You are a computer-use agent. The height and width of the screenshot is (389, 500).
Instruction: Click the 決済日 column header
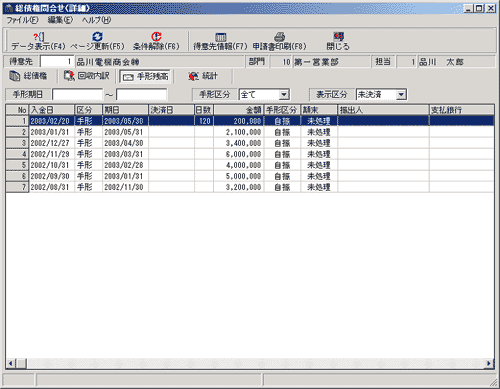(x=171, y=110)
